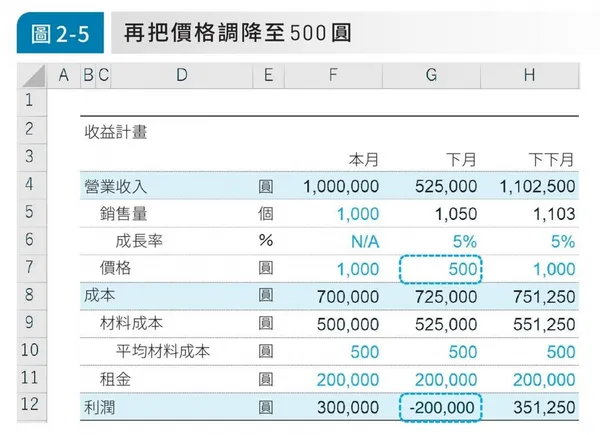
Task: Select cost cell 725,000
Action: (x=446, y=297)
